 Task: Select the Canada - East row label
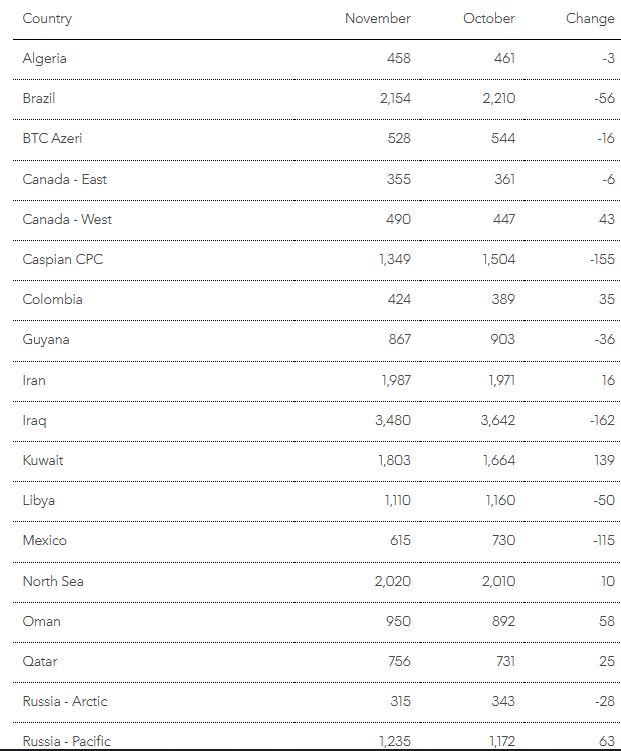tap(65, 179)
